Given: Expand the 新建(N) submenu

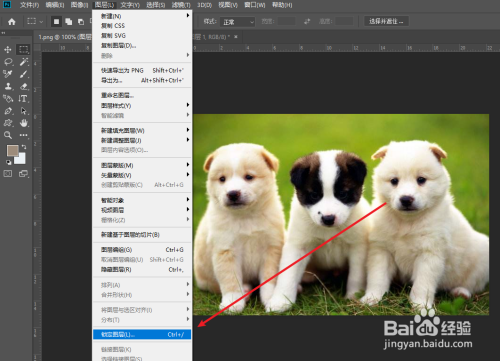Looking at the screenshot, I should tap(142, 16).
